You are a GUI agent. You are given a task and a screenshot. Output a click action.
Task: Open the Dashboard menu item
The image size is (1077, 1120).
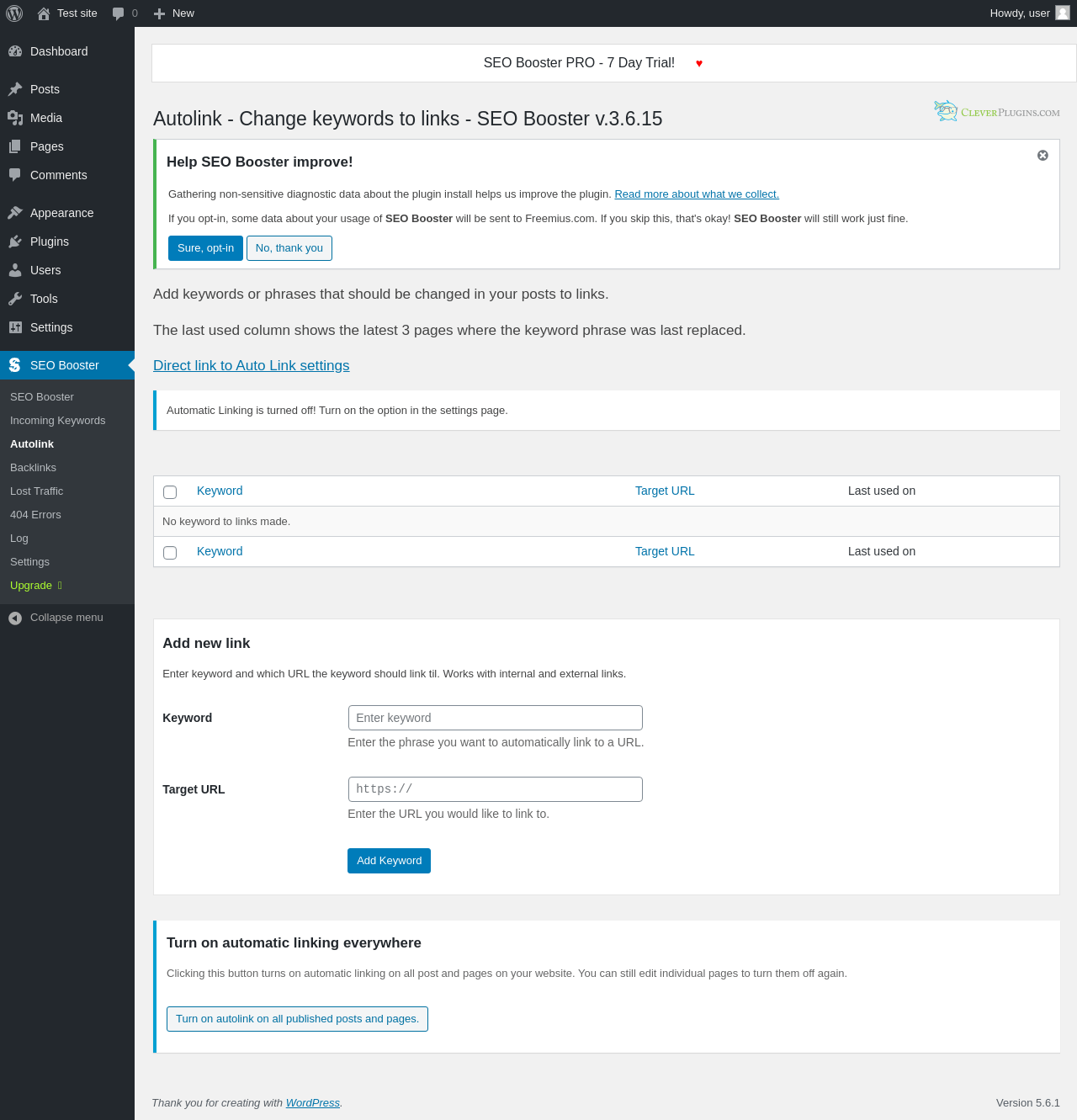tap(67, 51)
